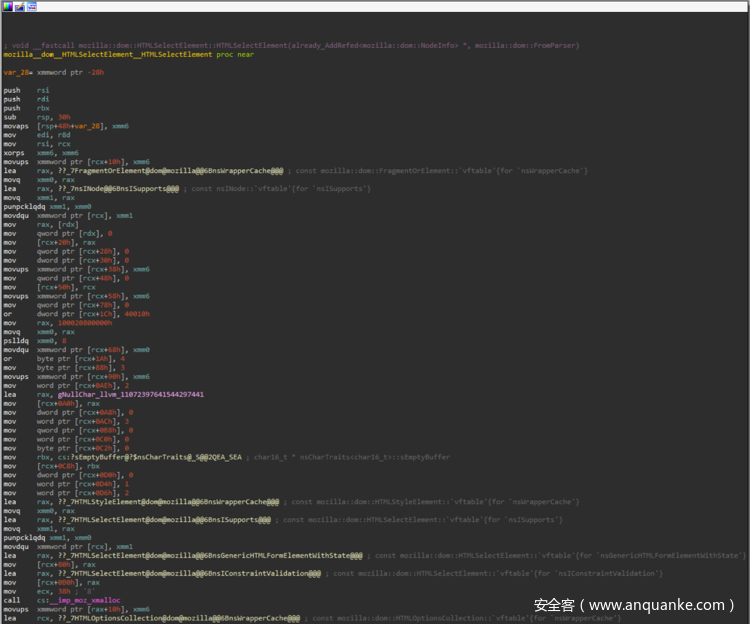Select the HTMLStyleElement nsWrapperCache vftable symbol

point(160,501)
